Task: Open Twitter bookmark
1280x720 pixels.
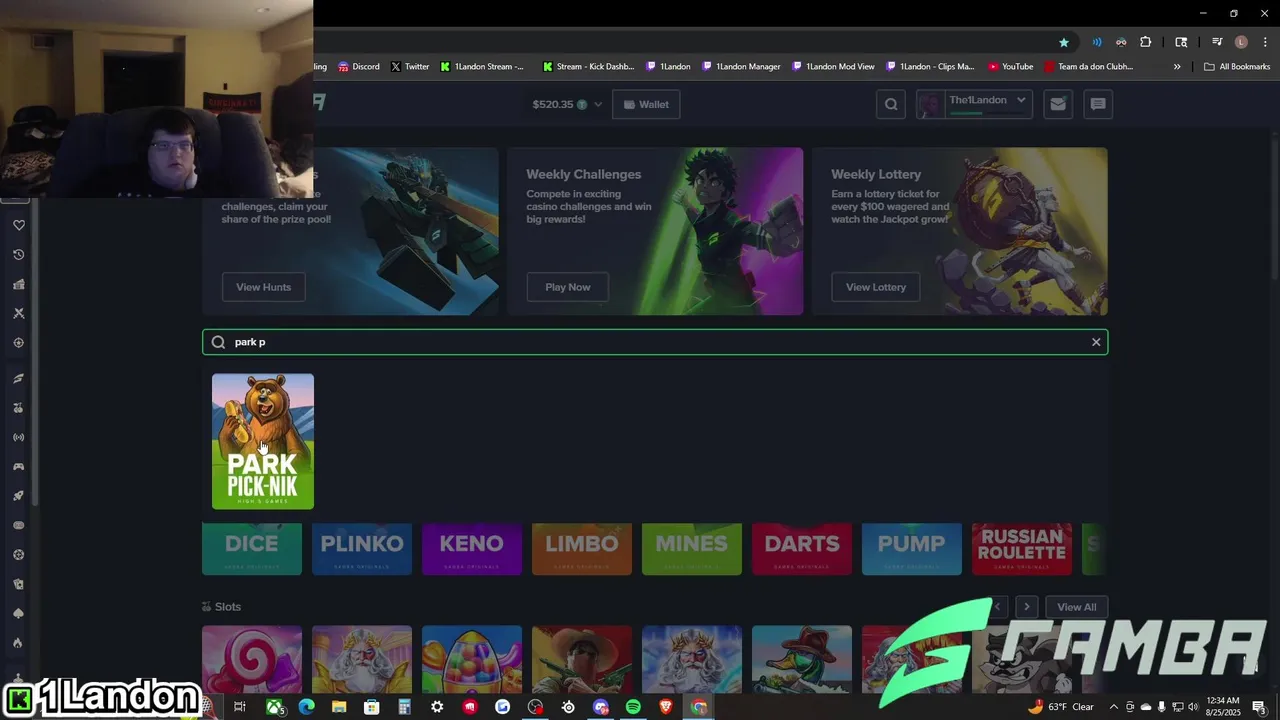Action: (x=410, y=67)
